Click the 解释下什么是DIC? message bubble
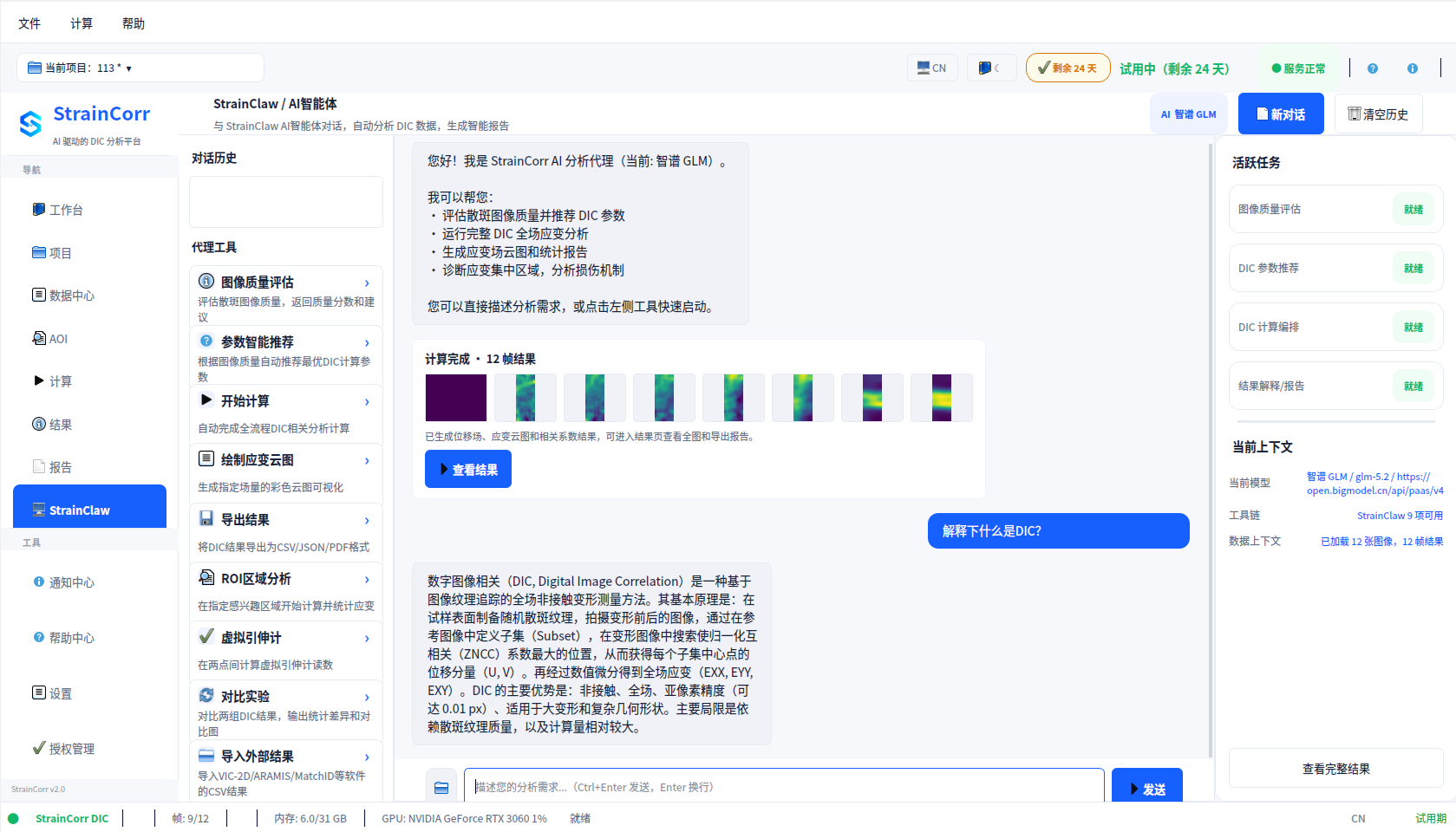Viewport: 1456px width, 832px height. click(1058, 530)
